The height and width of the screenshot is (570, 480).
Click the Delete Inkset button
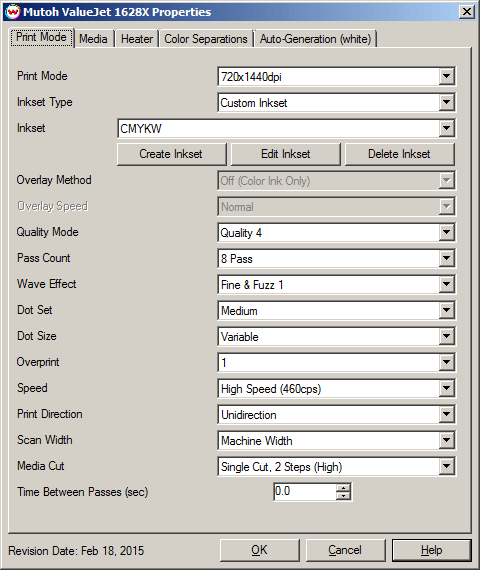click(399, 154)
